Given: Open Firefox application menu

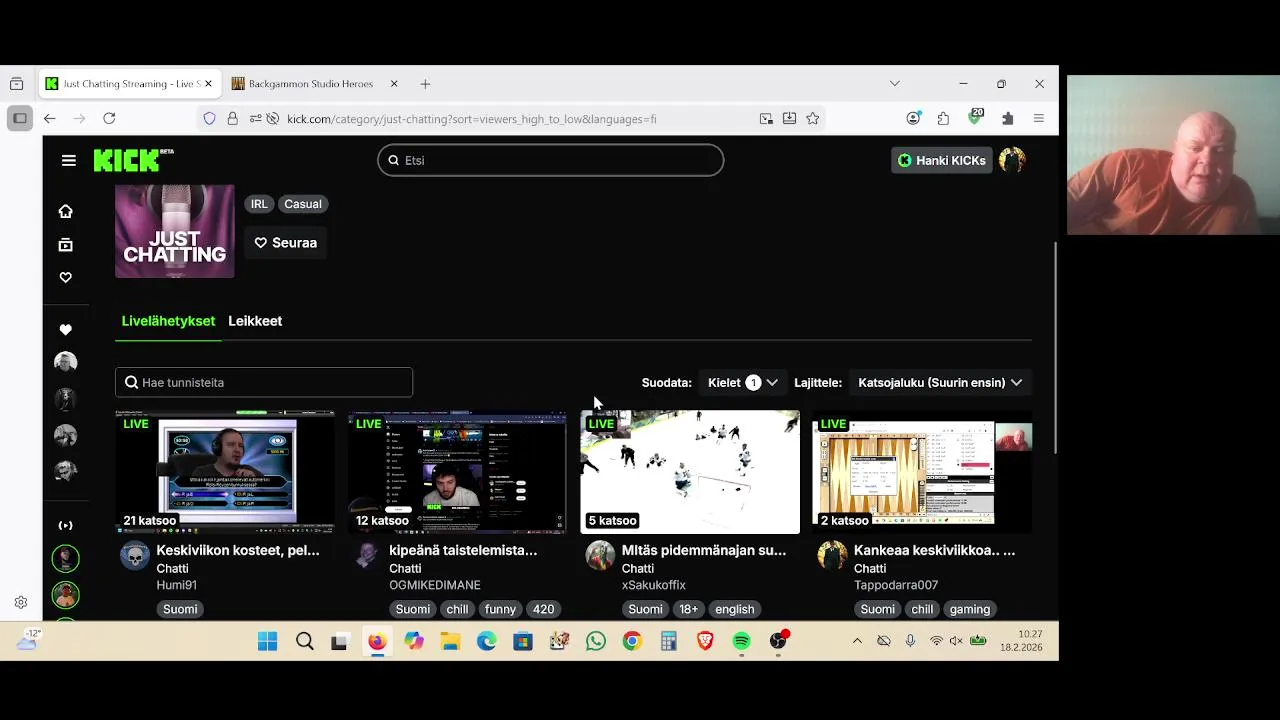Looking at the screenshot, I should point(1039,118).
